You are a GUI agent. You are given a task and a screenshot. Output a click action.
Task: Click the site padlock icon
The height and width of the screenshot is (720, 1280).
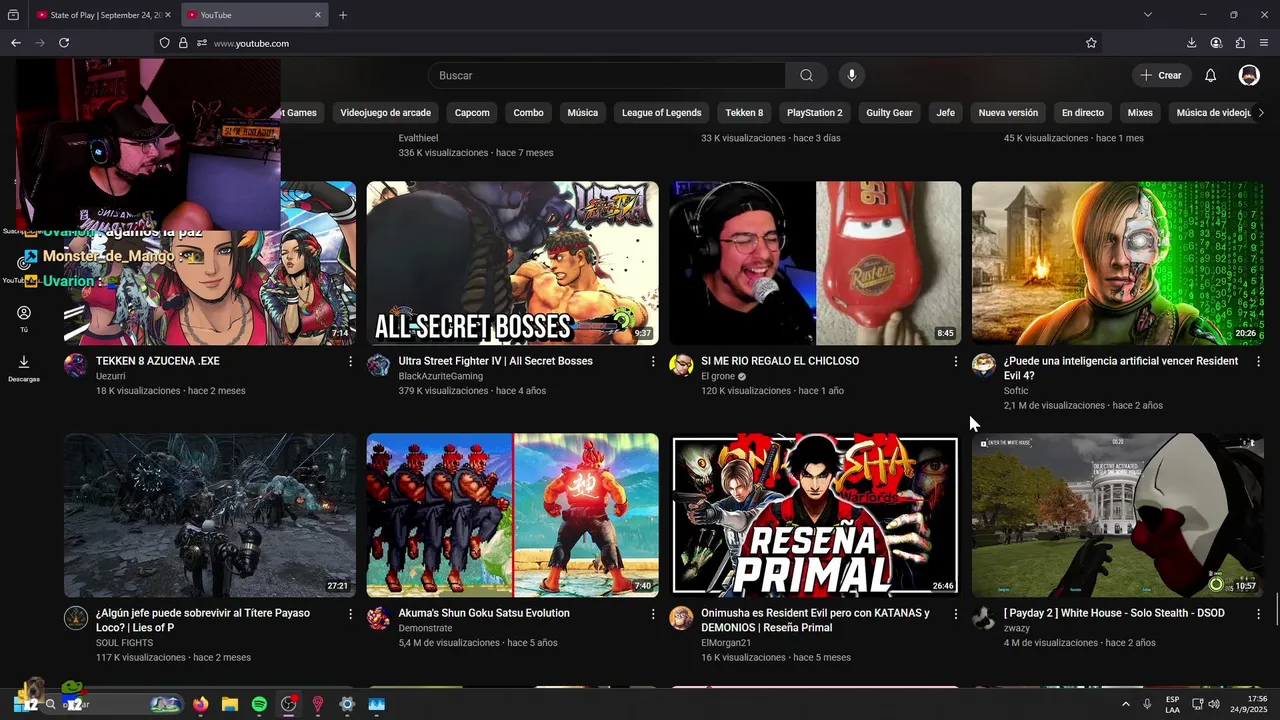183,43
